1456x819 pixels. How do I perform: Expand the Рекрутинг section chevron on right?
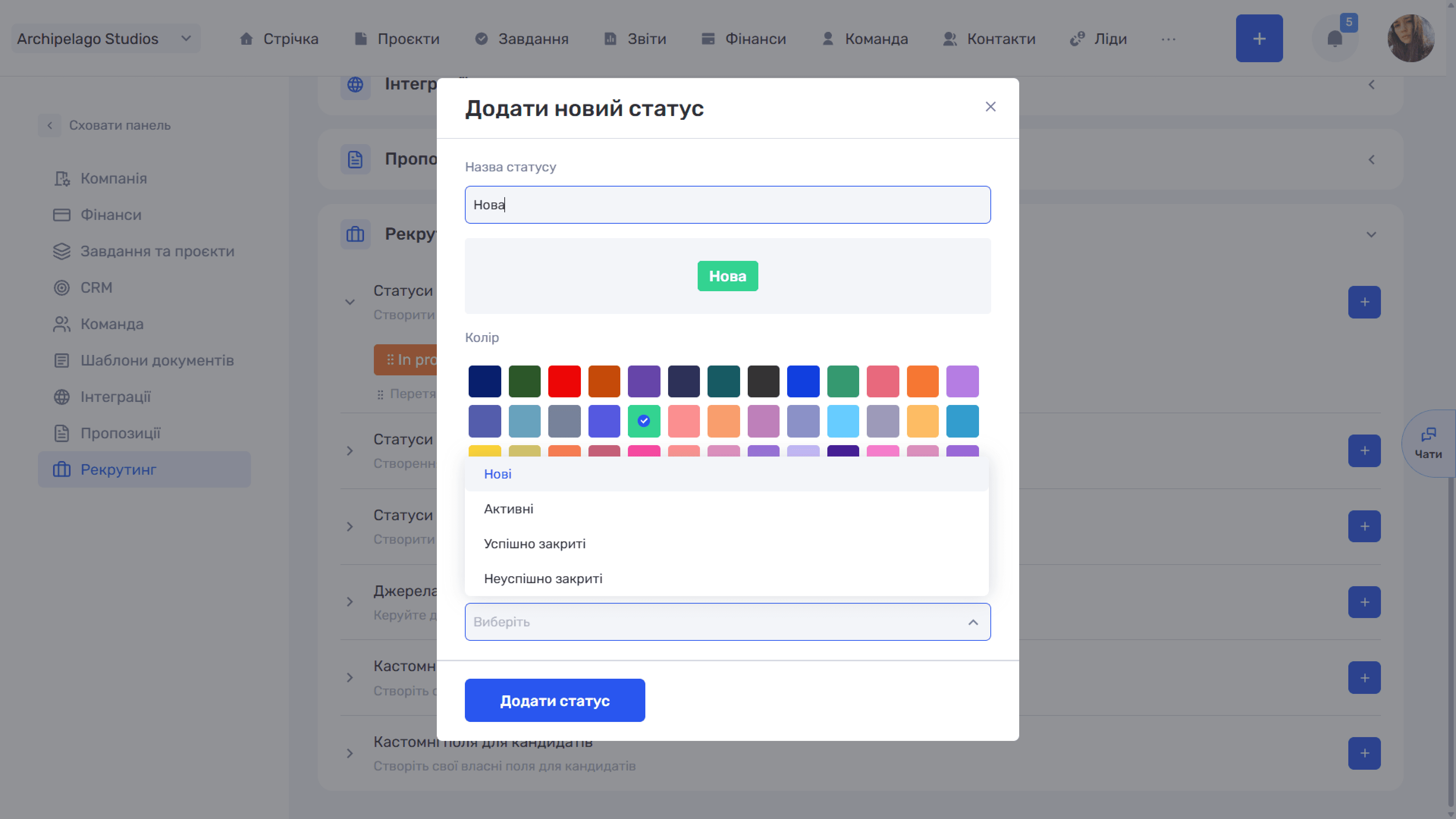[x=1371, y=235]
